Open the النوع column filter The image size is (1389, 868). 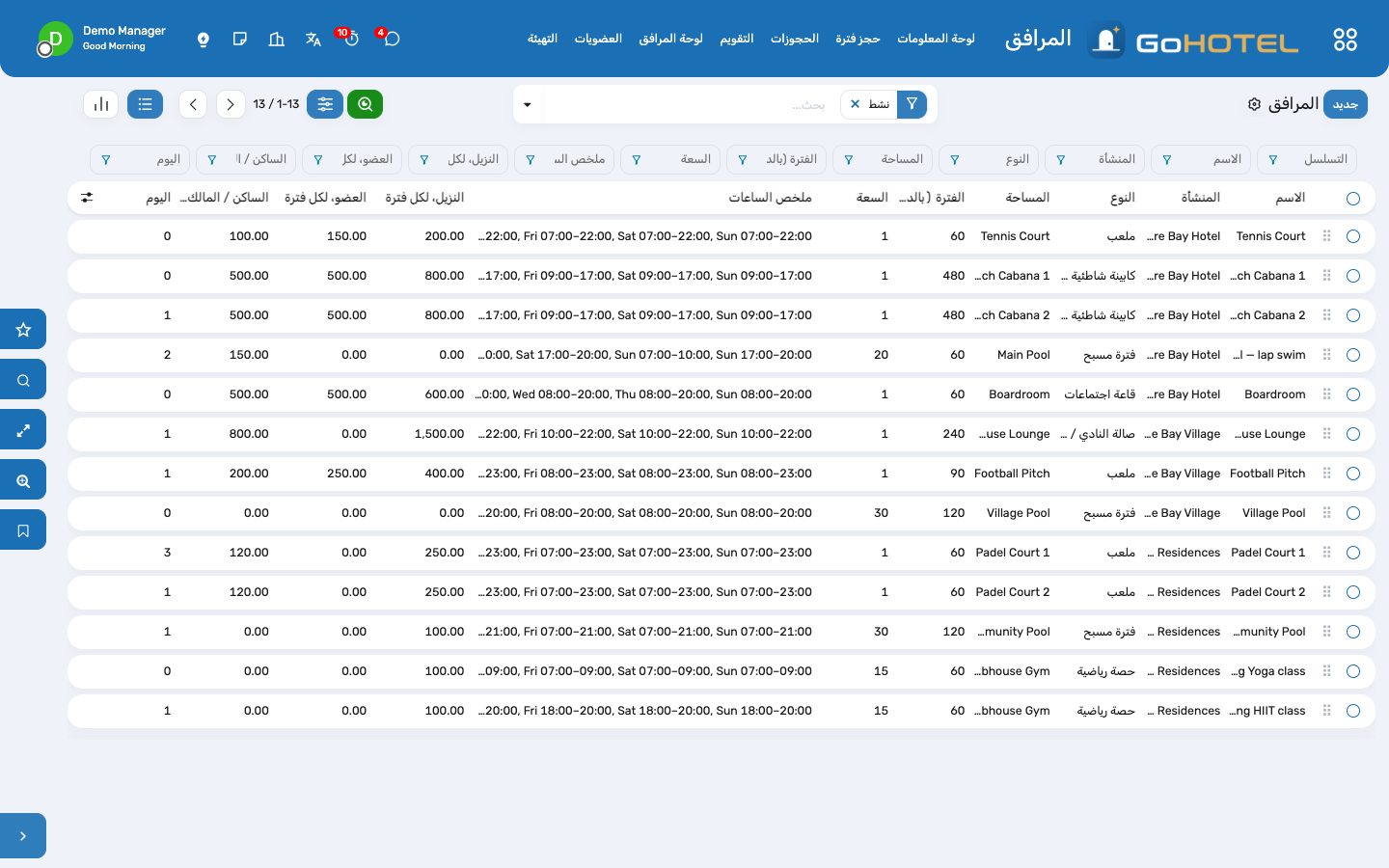point(989,159)
